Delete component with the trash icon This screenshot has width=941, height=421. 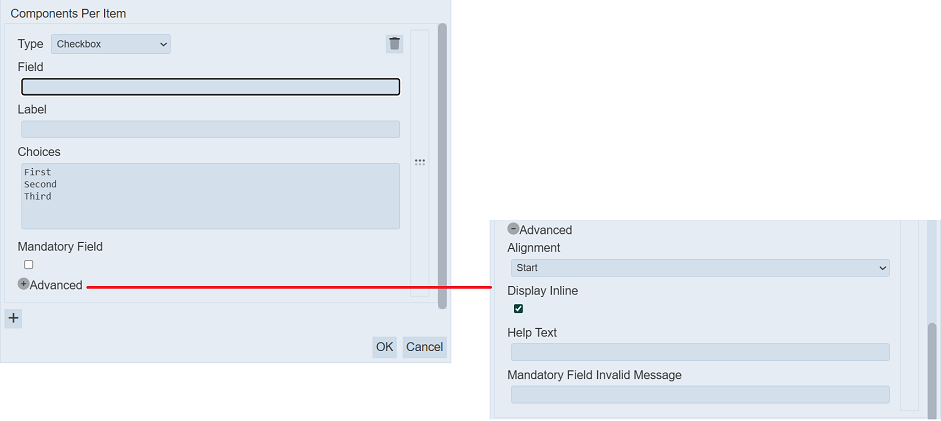(395, 44)
